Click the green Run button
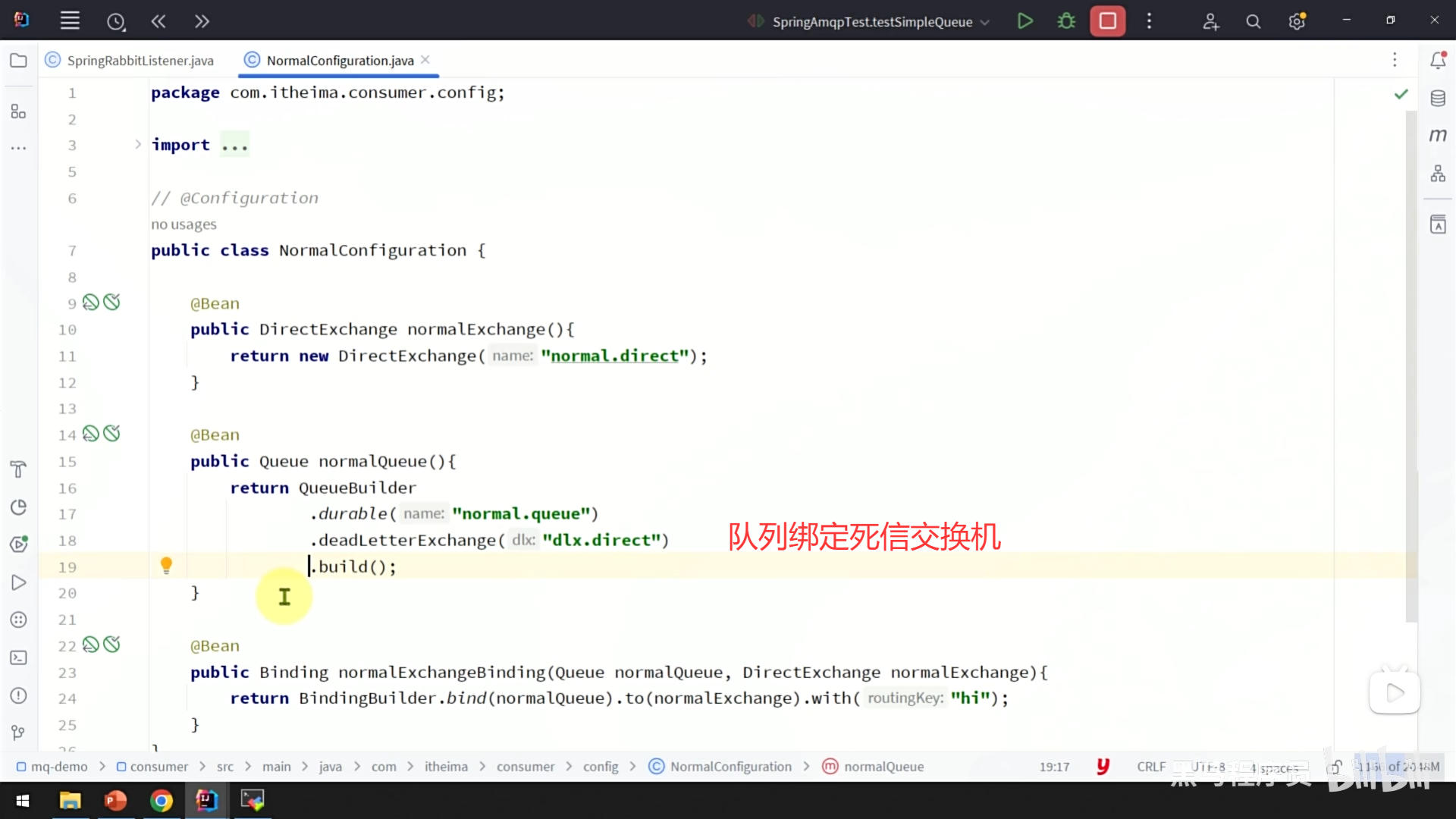This screenshot has width=1456, height=819. coord(1025,21)
